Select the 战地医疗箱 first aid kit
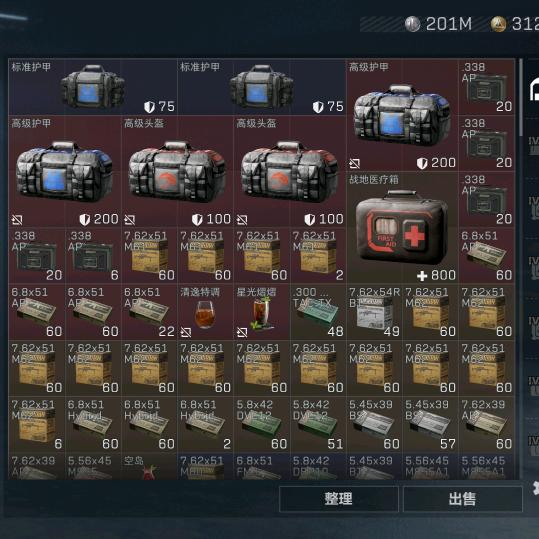This screenshot has height=539, width=539. tap(402, 228)
